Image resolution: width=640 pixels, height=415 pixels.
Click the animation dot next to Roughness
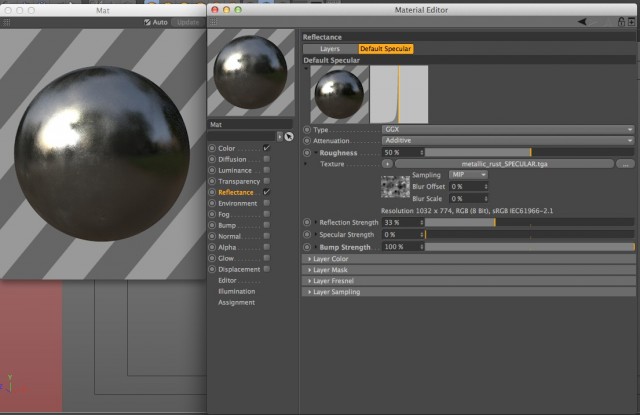click(307, 153)
